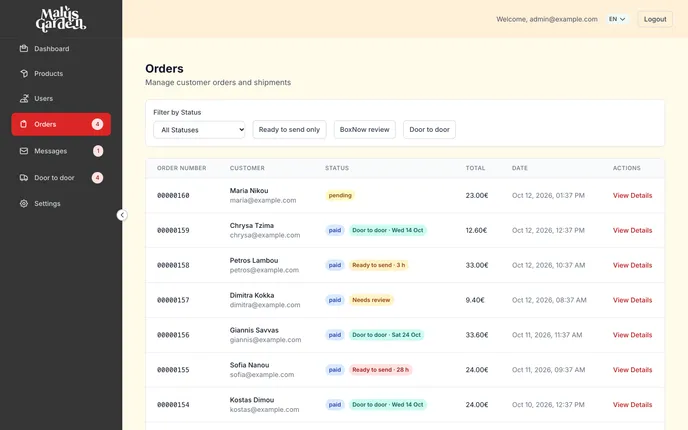688x430 pixels.
Task: Click the Malus Garden logo
Action: (61, 19)
